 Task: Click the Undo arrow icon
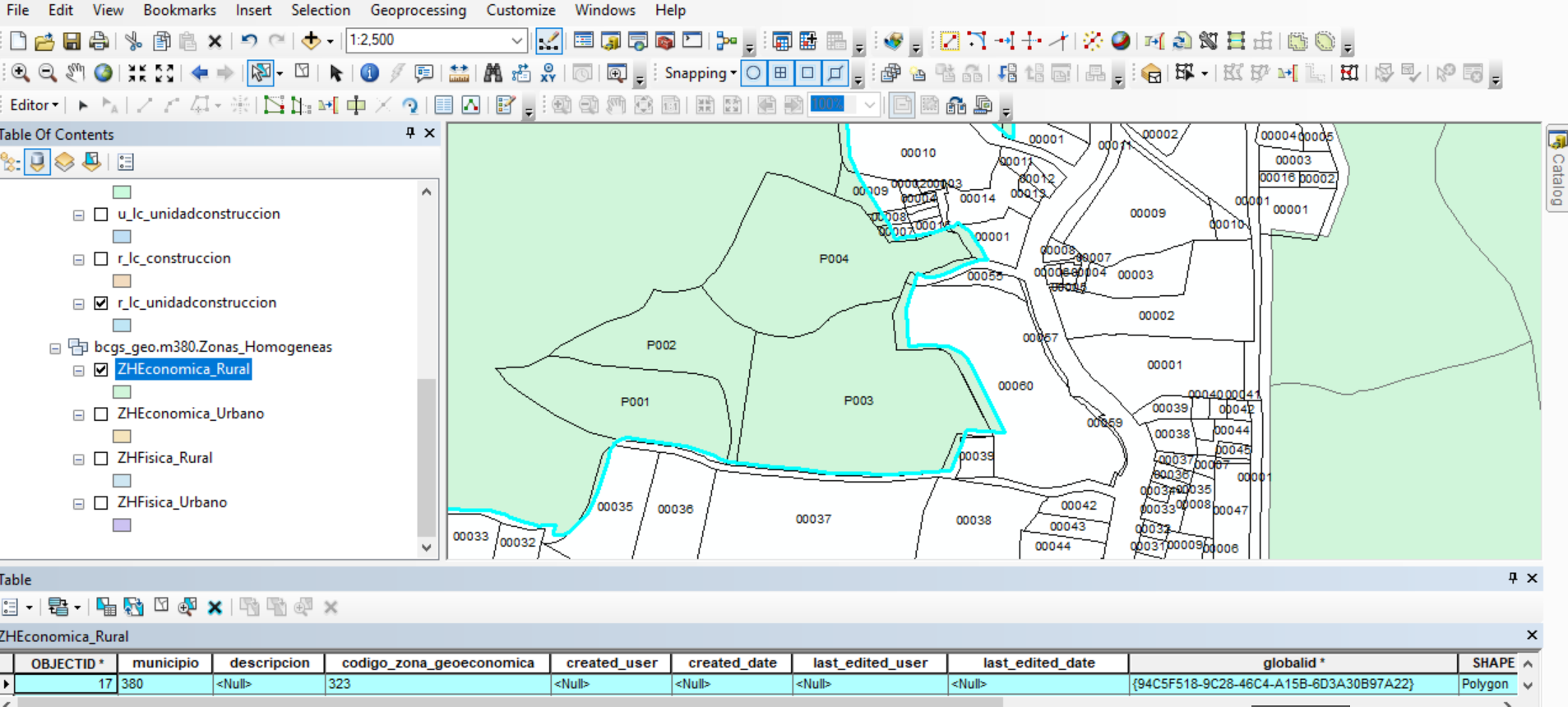point(249,40)
